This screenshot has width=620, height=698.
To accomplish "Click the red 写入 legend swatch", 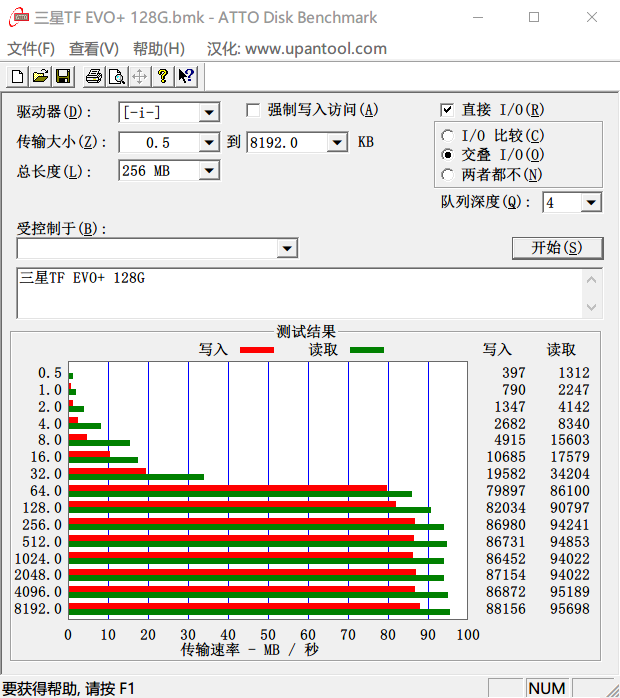I will (x=256, y=350).
